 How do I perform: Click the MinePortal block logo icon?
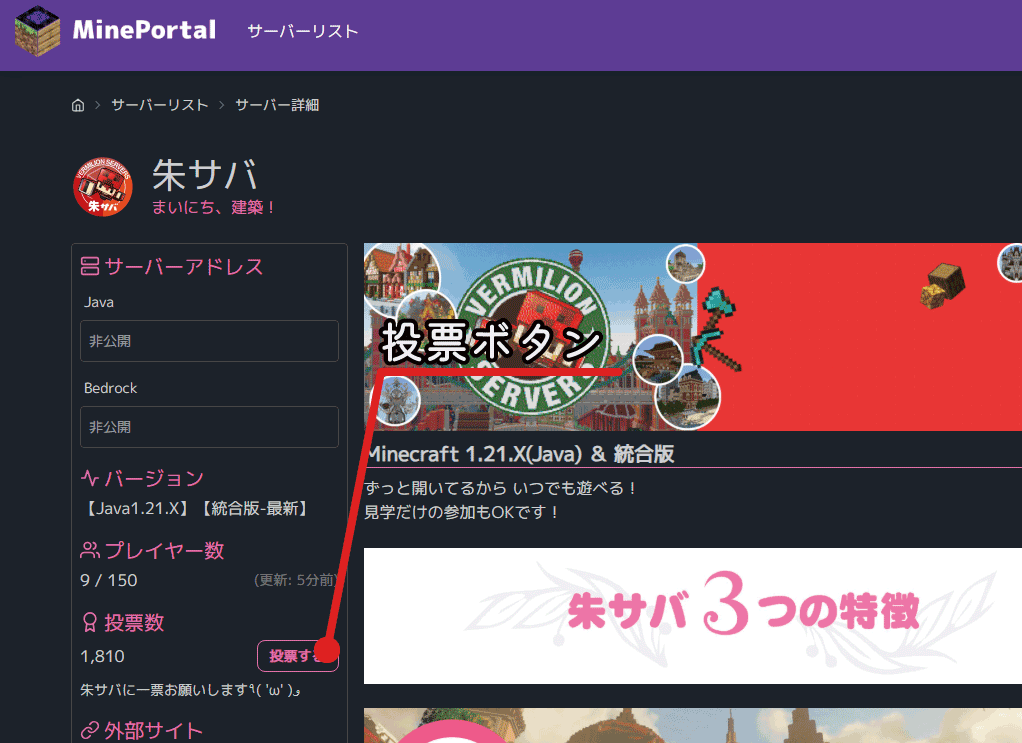tap(37, 31)
